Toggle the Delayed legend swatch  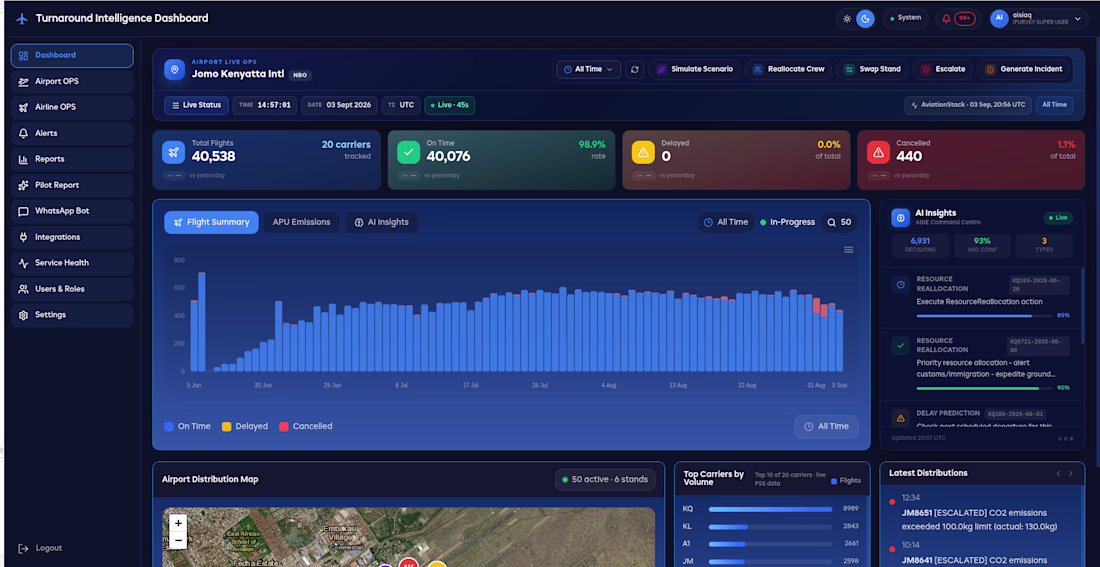[x=227, y=427]
